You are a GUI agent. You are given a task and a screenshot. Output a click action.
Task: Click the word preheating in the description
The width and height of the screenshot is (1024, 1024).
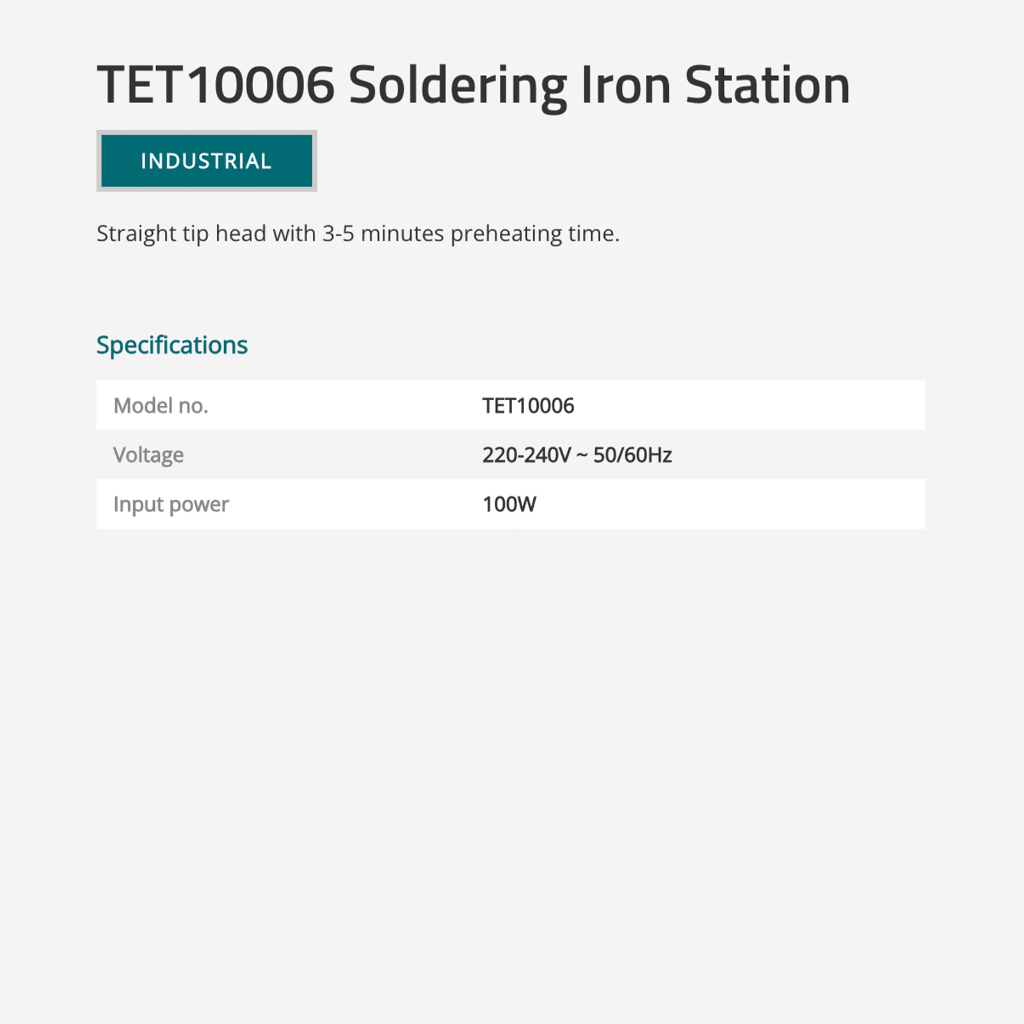click(x=506, y=234)
